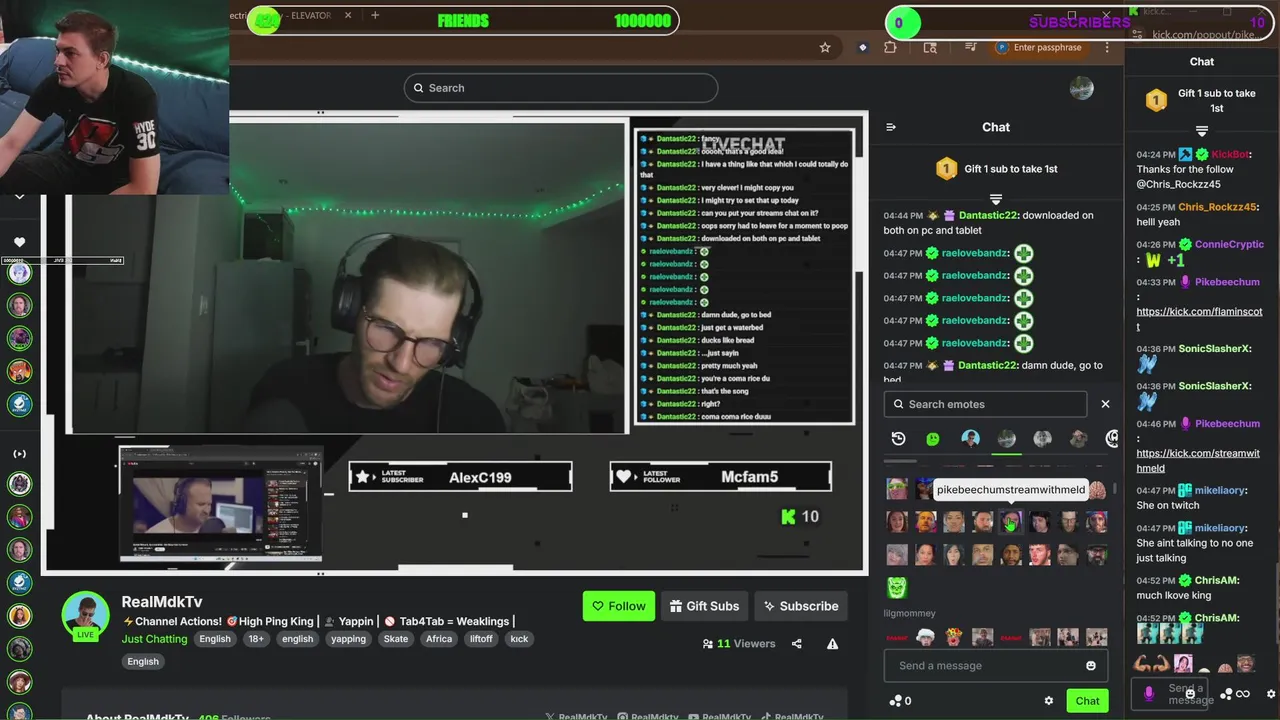
Task: Click username Chris_Rockzz45 in popout chat
Action: tap(1216, 207)
